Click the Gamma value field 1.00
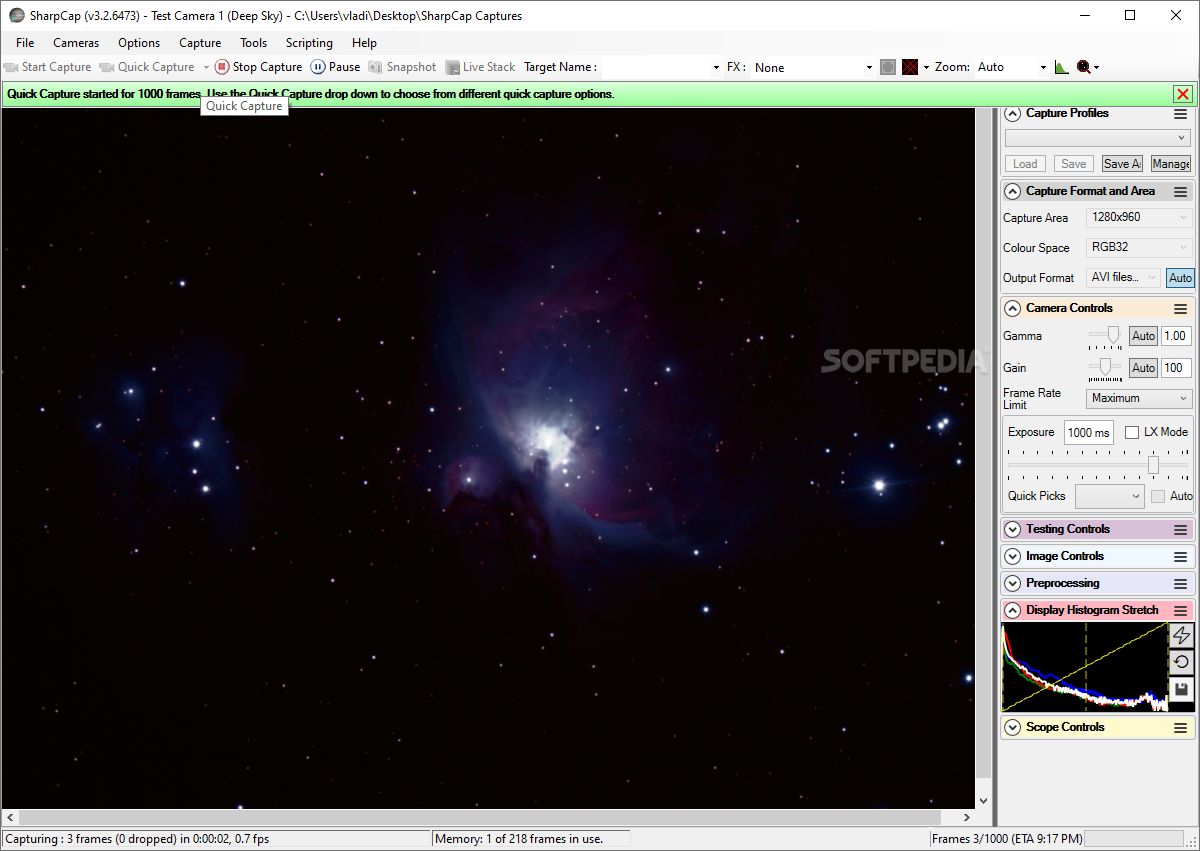Viewport: 1200px width, 851px height. click(1176, 336)
